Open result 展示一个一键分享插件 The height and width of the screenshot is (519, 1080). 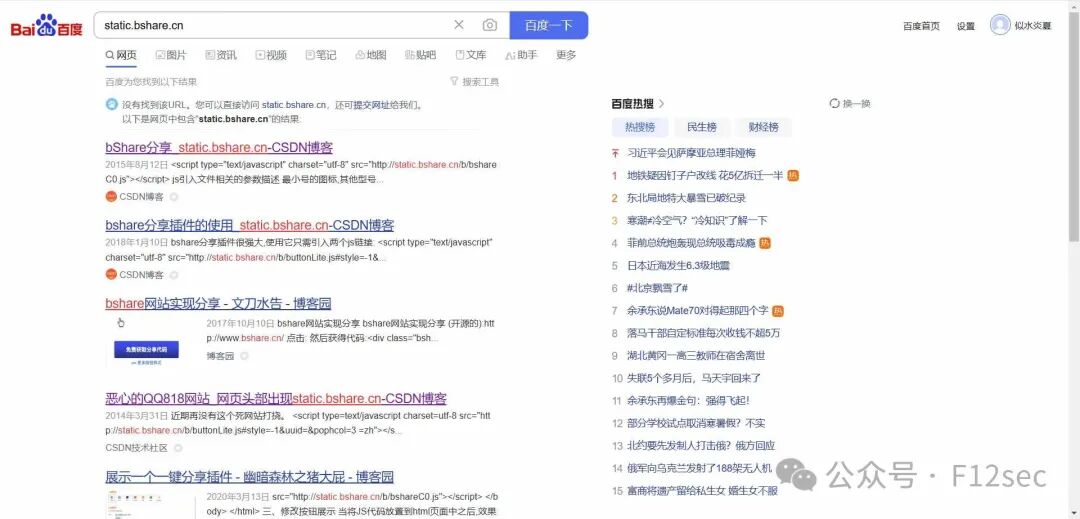tap(249, 477)
